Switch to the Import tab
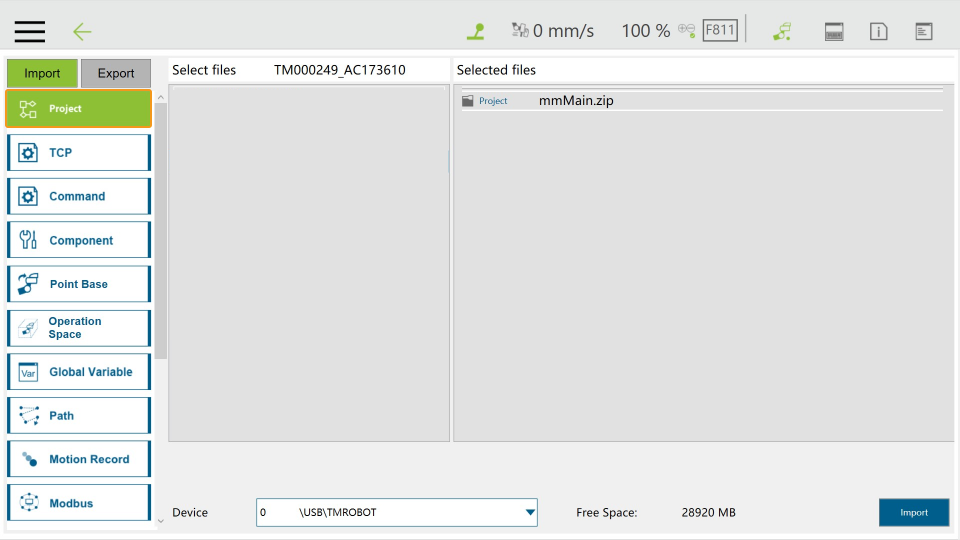Screen dimensions: 960x540 pyautogui.click(x=42, y=73)
